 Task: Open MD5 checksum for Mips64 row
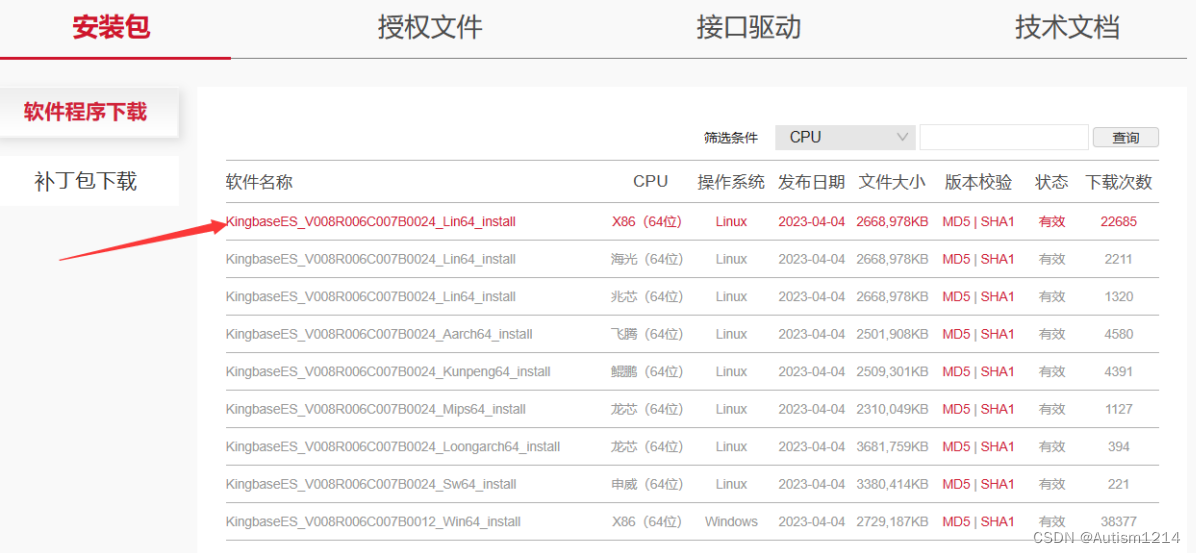956,409
